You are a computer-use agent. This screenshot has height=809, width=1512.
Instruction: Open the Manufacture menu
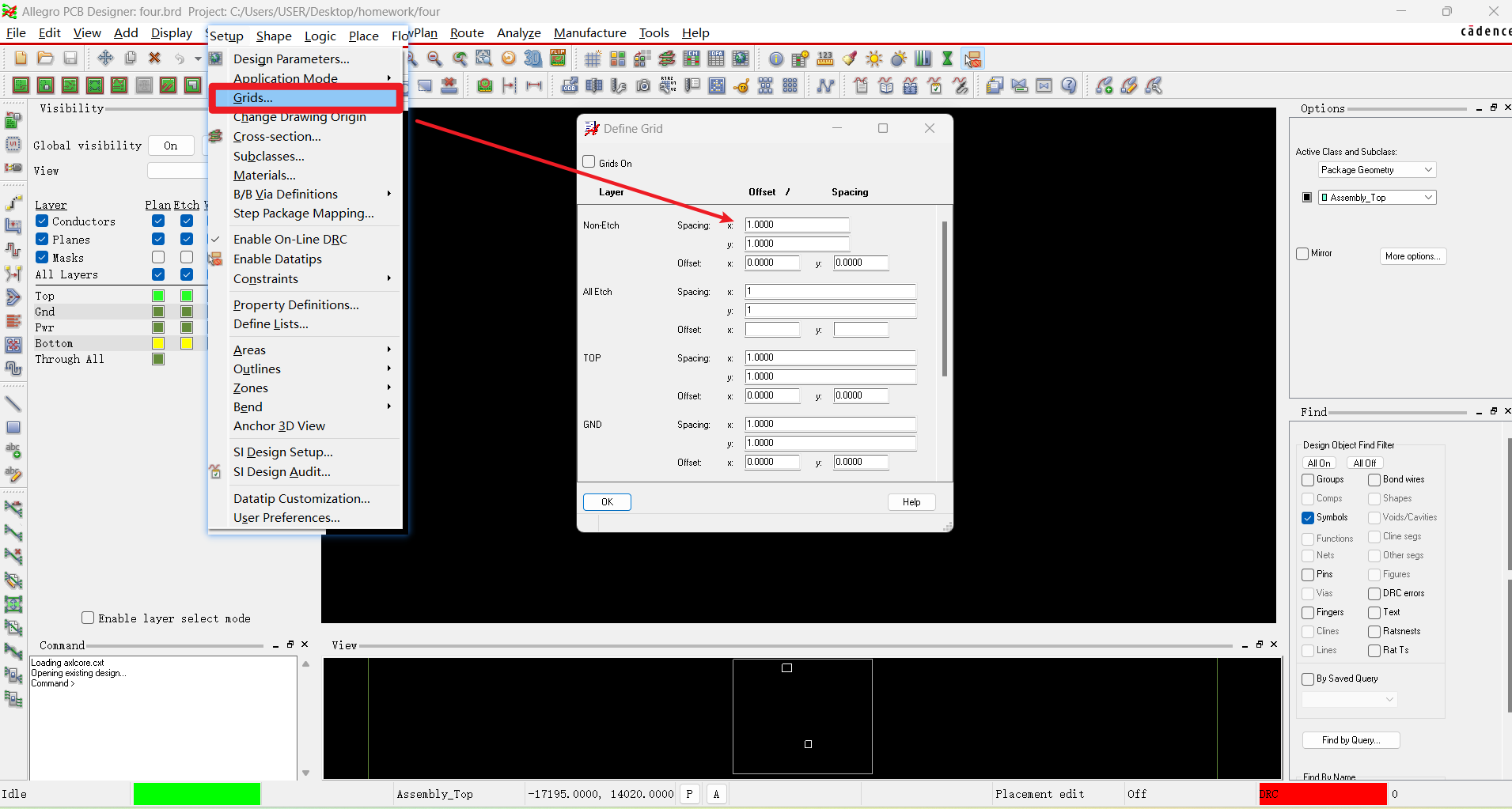point(590,32)
